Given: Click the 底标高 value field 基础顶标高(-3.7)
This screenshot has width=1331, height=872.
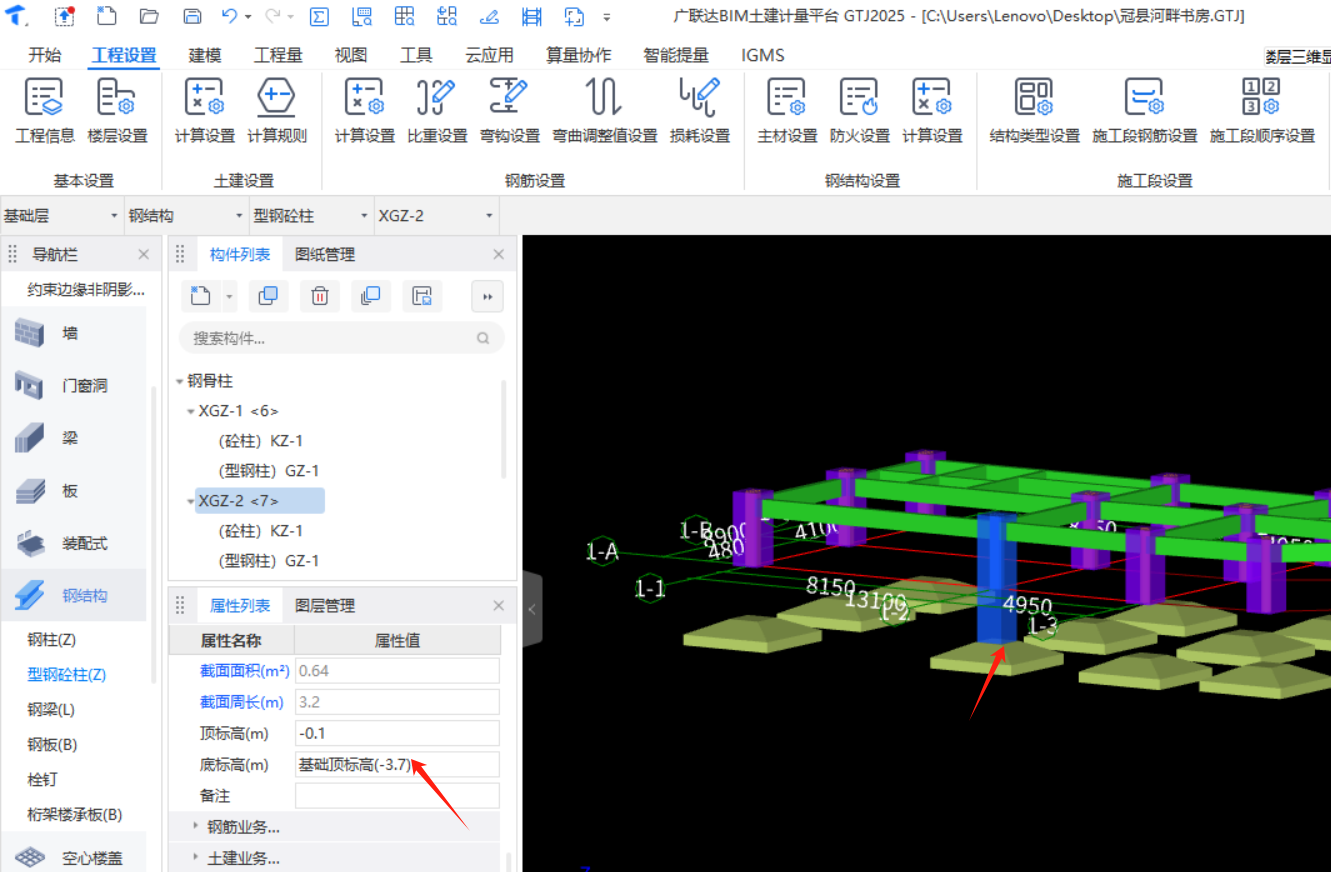Looking at the screenshot, I should 397,765.
